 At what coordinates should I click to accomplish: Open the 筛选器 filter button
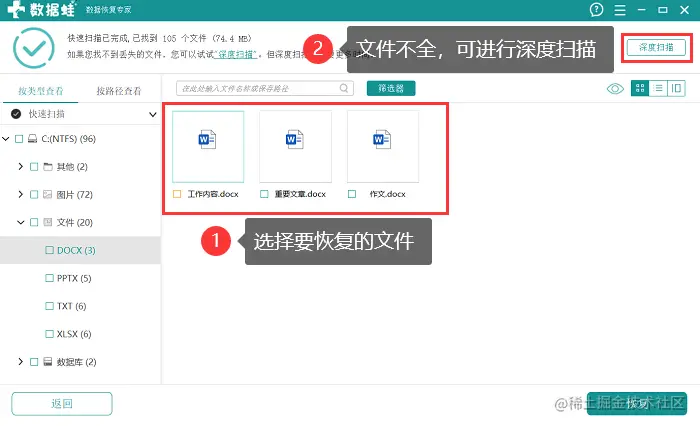click(x=391, y=88)
